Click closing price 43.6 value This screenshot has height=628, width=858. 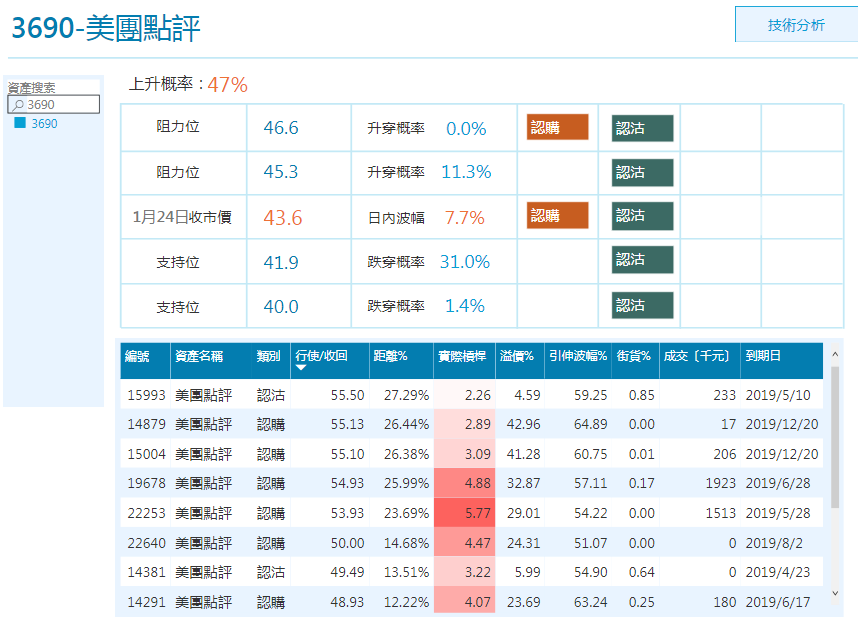tap(283, 218)
